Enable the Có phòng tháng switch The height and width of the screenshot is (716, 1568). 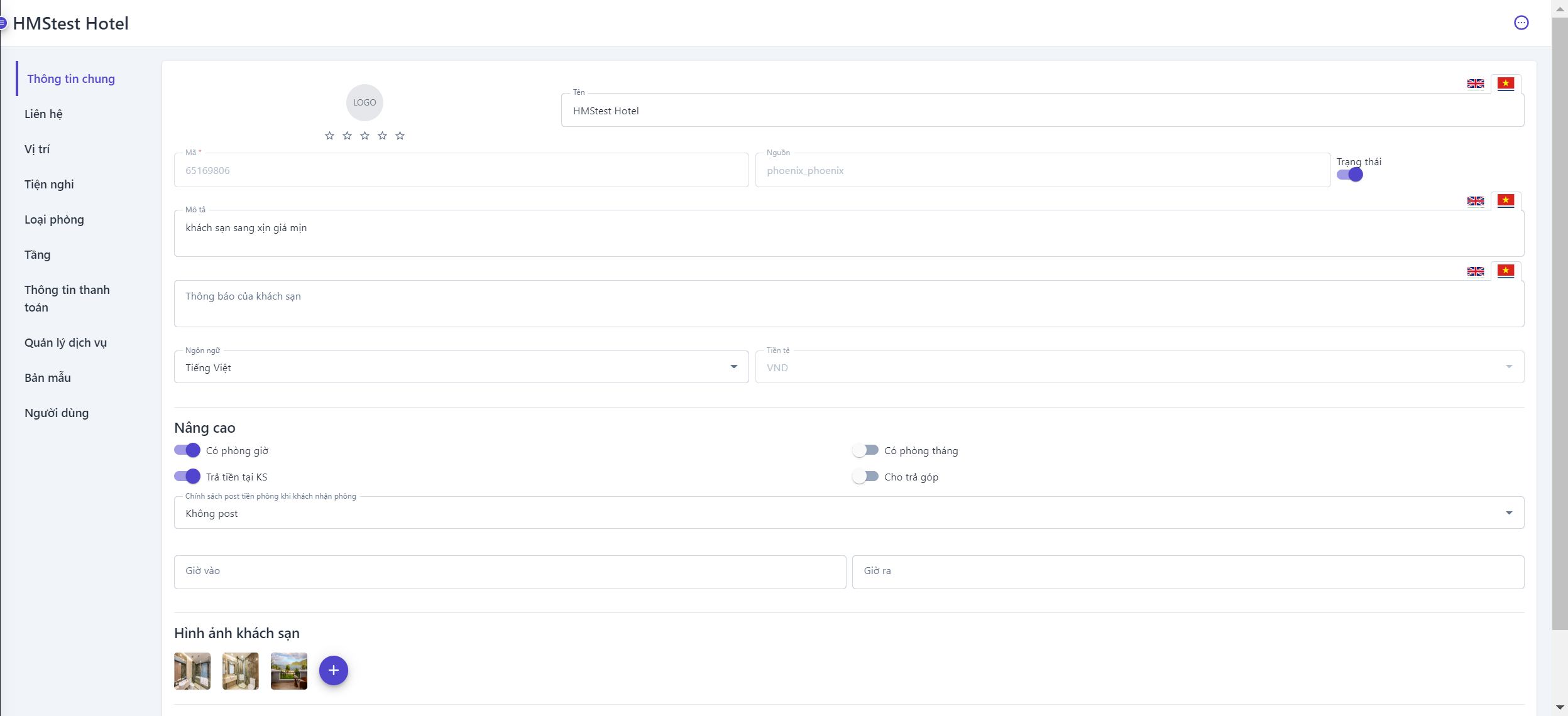pyautogui.click(x=865, y=450)
